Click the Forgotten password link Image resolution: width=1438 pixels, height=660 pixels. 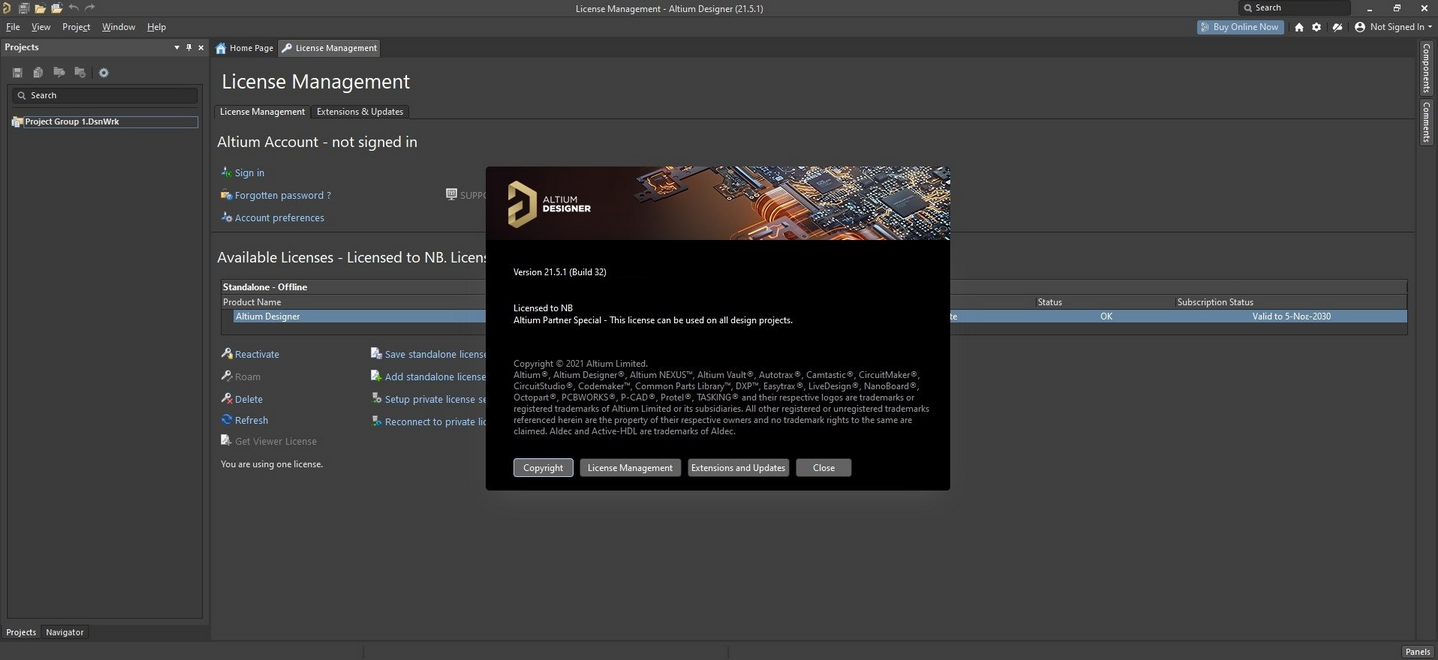tap(282, 195)
